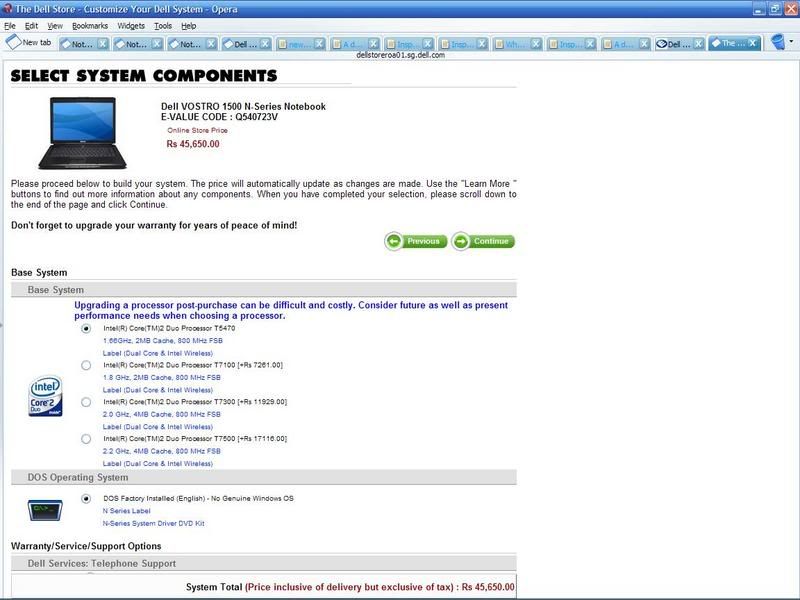The height and width of the screenshot is (600, 800).
Task: Click 'Warranty/Service/Support Options' heading
Action: 86,546
